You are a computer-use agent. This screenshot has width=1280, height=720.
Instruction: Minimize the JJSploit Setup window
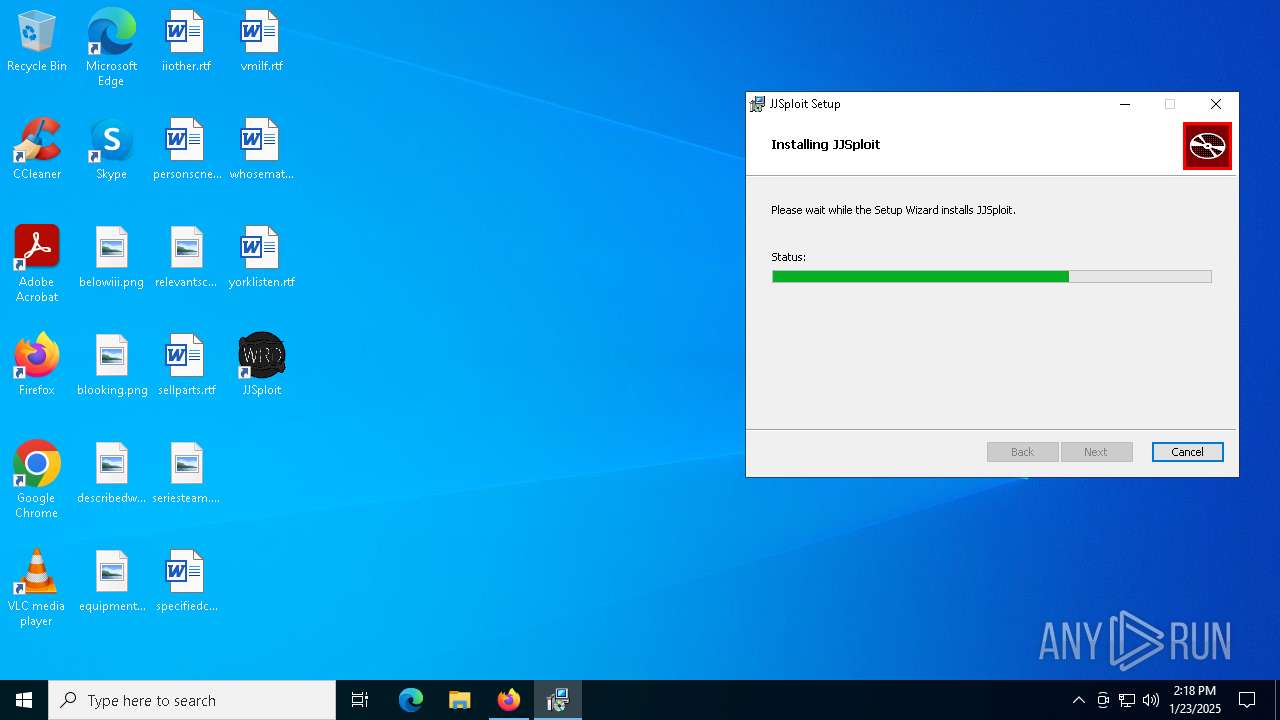pyautogui.click(x=1125, y=104)
